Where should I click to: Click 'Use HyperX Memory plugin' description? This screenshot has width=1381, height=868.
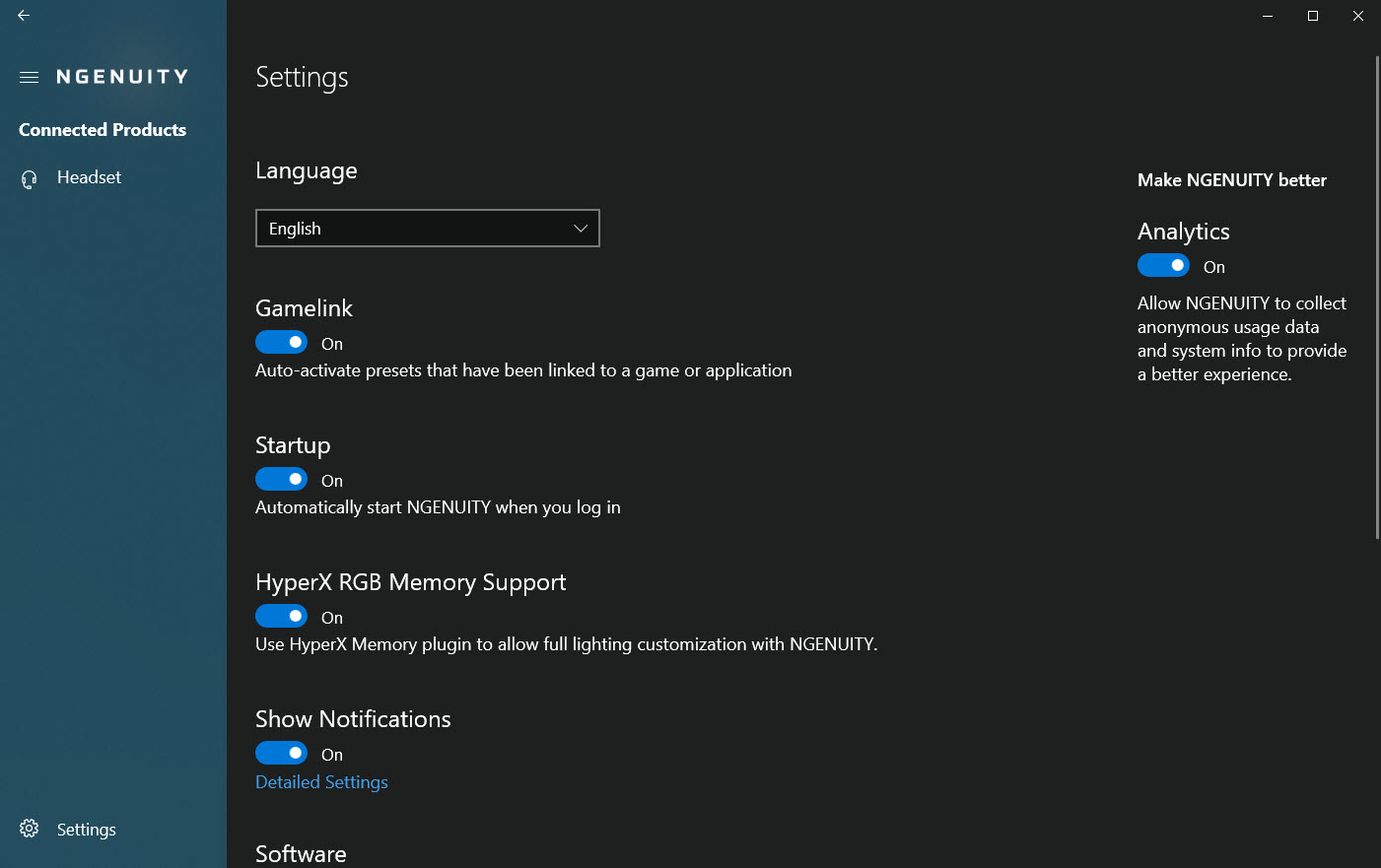pos(567,644)
